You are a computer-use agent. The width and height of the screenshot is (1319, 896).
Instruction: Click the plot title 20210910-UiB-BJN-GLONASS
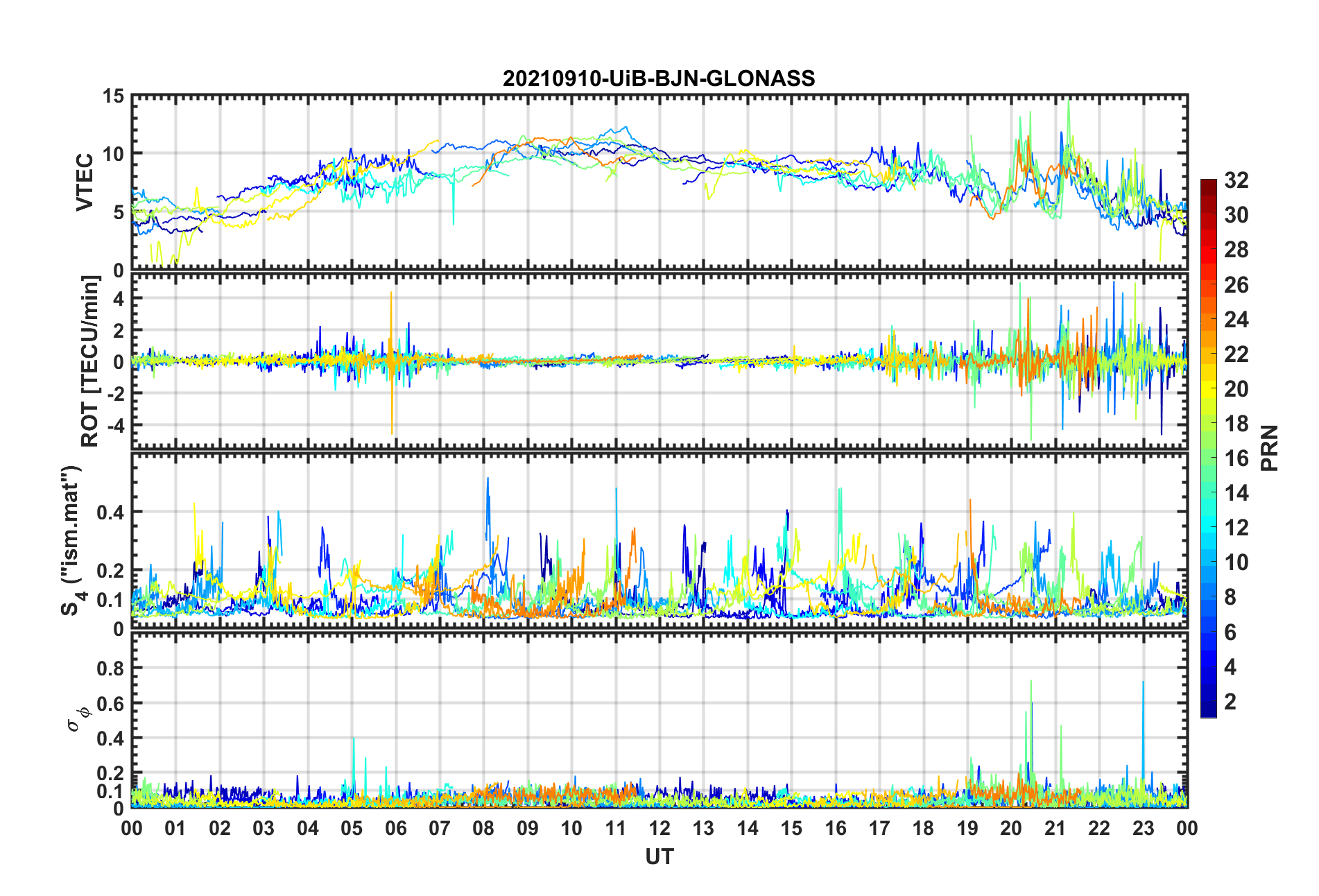point(659,78)
